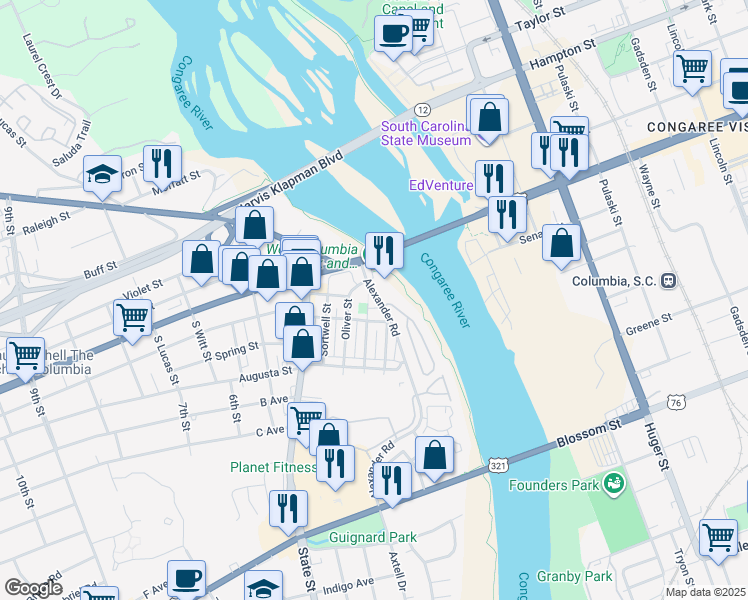Select the restaurant marker beside EdVenture label
Viewport: 748px width, 600px height.
pos(494,181)
